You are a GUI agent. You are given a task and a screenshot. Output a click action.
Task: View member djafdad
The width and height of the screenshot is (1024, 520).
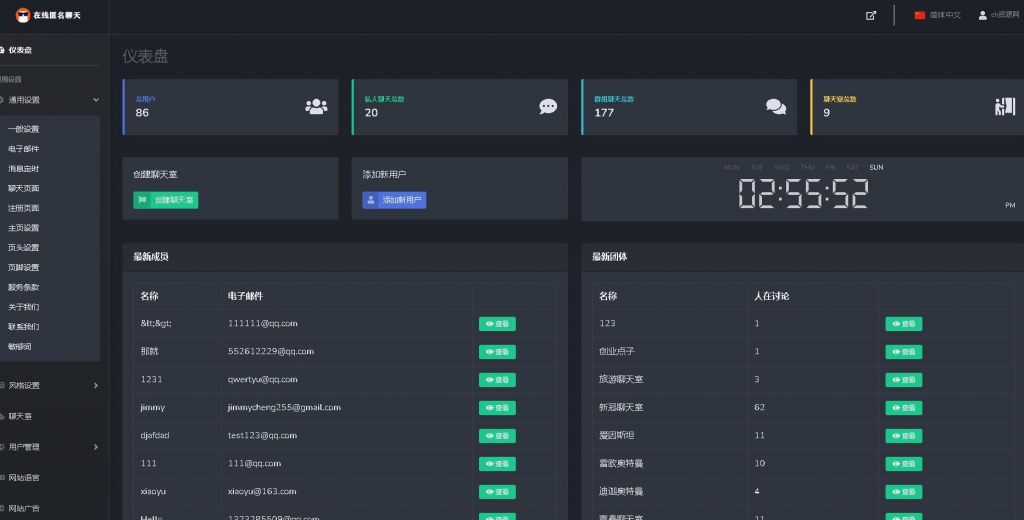pos(497,436)
